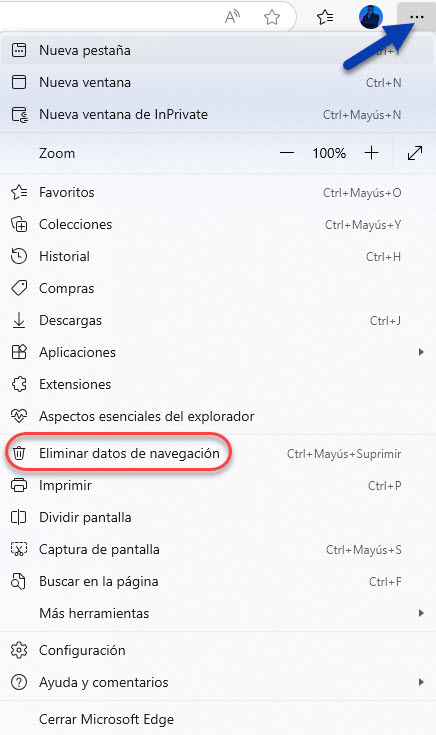Decrease zoom with the minus button
Screen dimensions: 436x735
coord(287,153)
